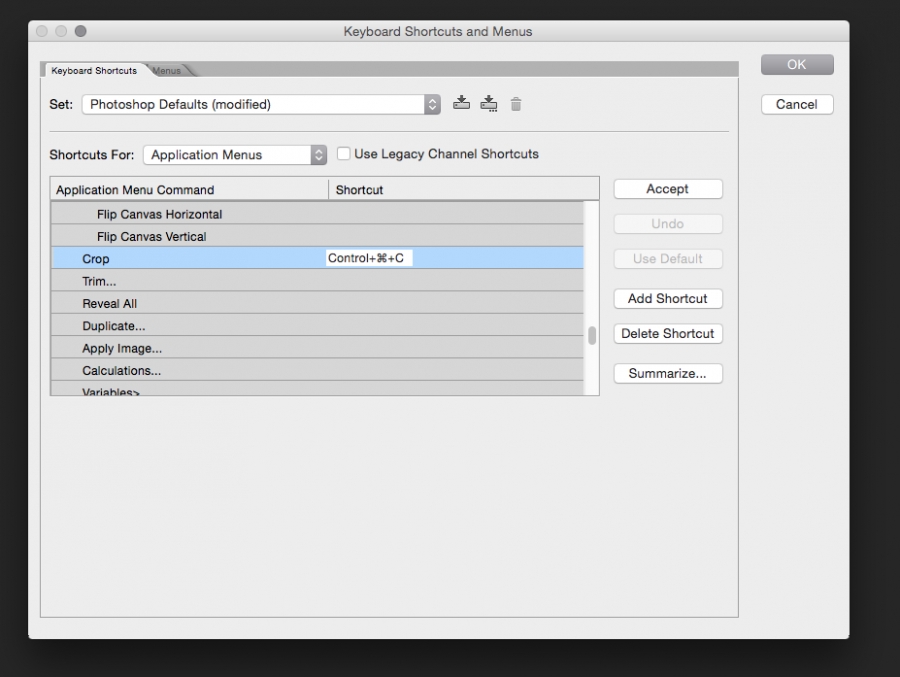
Task: Undo the shortcut change
Action: click(667, 223)
